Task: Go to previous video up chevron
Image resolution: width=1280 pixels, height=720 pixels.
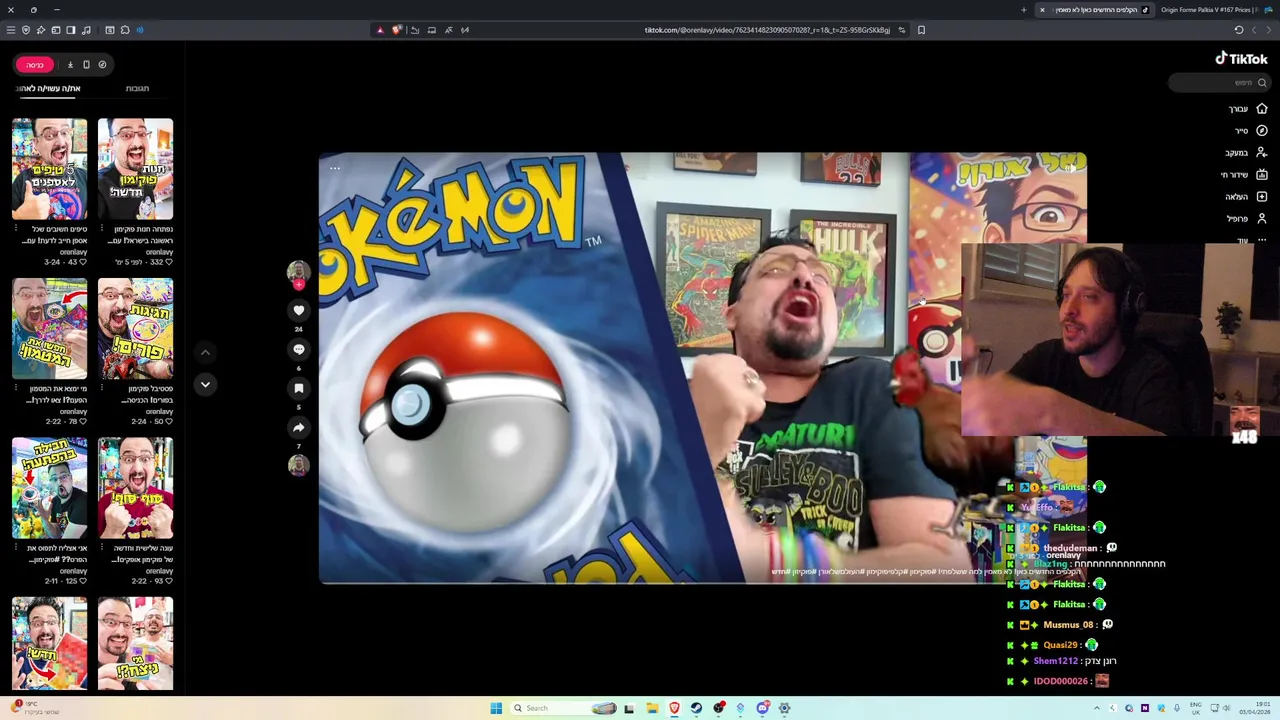Action: tap(205, 353)
